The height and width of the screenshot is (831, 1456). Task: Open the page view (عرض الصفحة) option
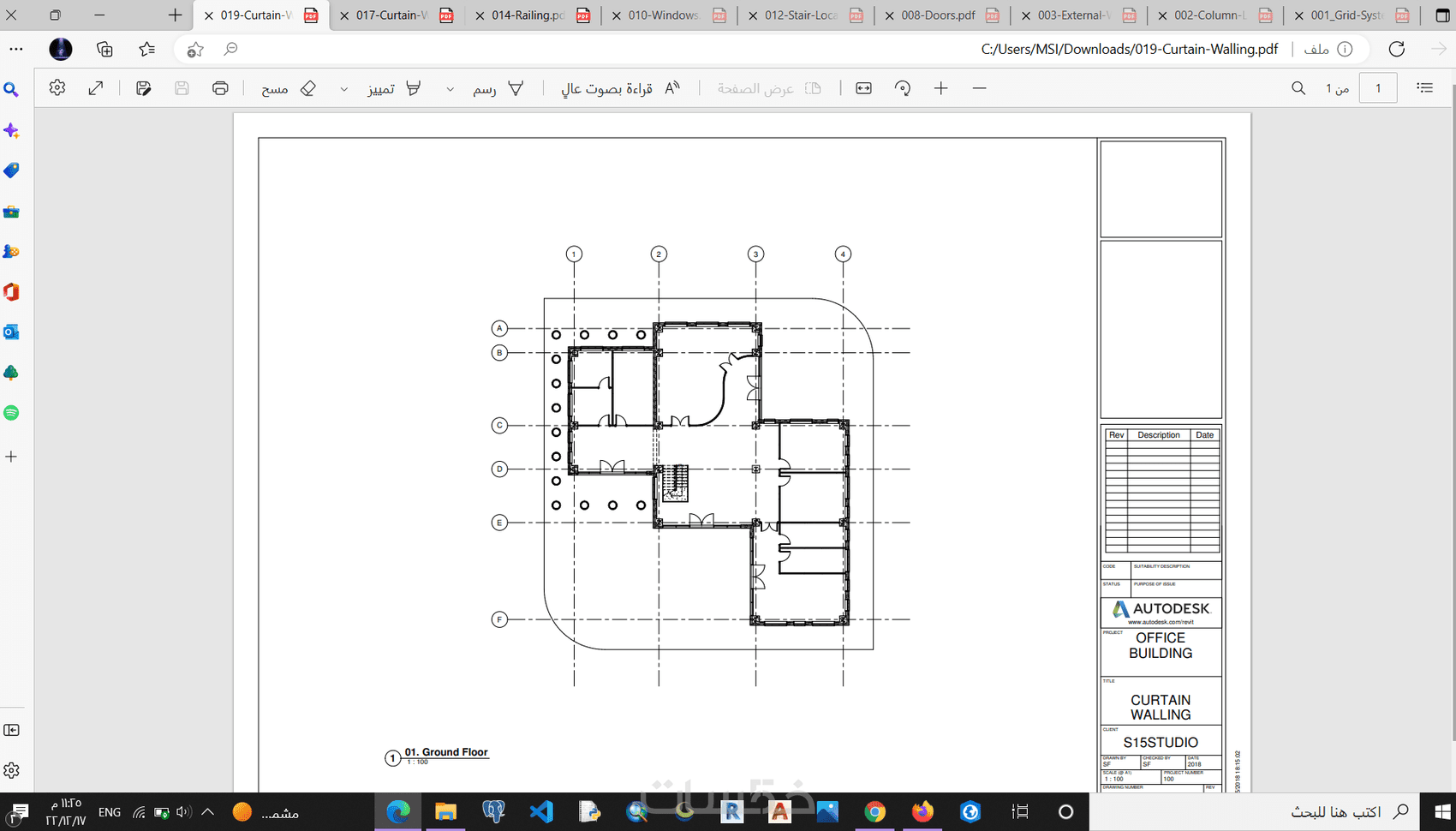769,88
